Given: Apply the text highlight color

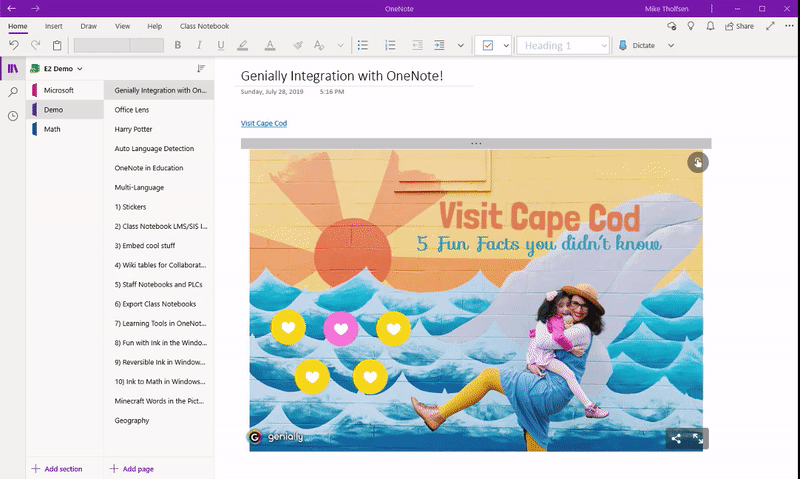Looking at the screenshot, I should pyautogui.click(x=243, y=45).
